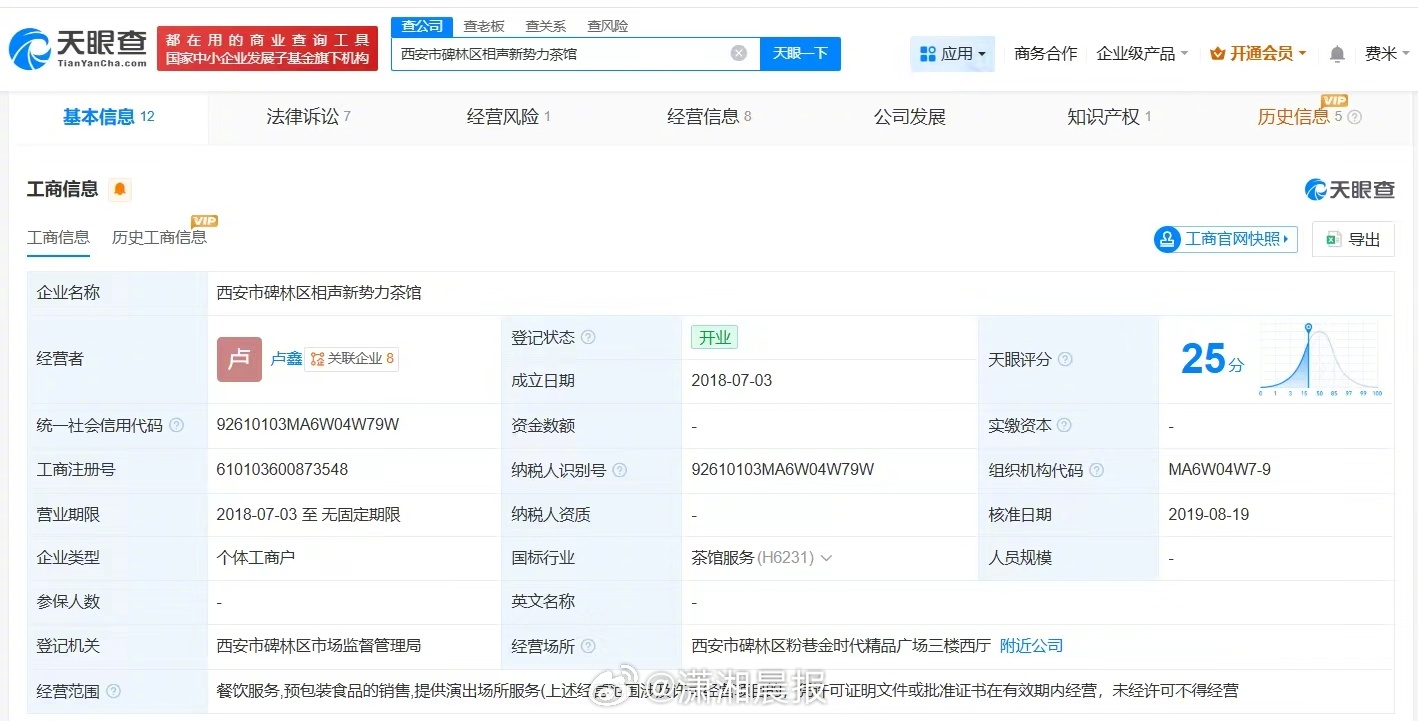This screenshot has width=1418, height=721.
Task: Click the 导出 export button
Action: coord(1353,239)
